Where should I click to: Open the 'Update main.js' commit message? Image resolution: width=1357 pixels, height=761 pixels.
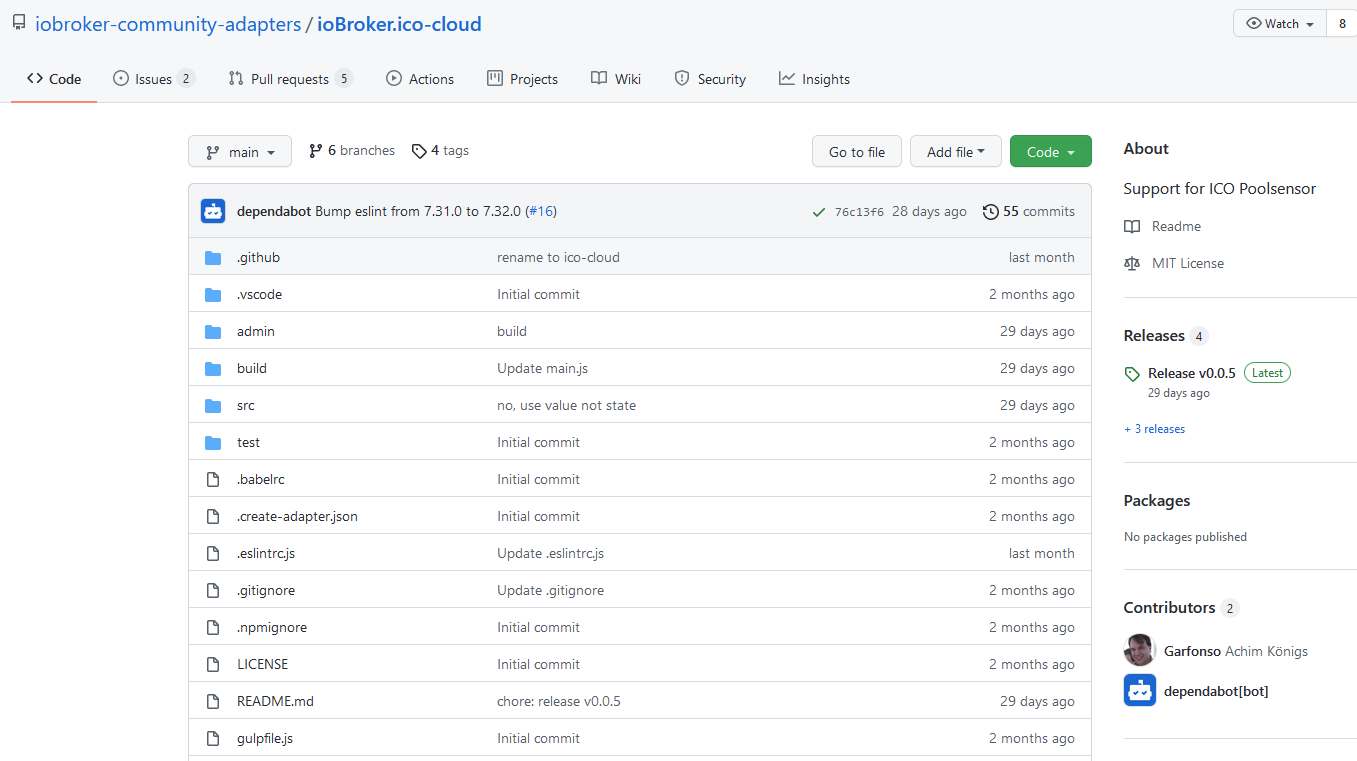pyautogui.click(x=542, y=369)
